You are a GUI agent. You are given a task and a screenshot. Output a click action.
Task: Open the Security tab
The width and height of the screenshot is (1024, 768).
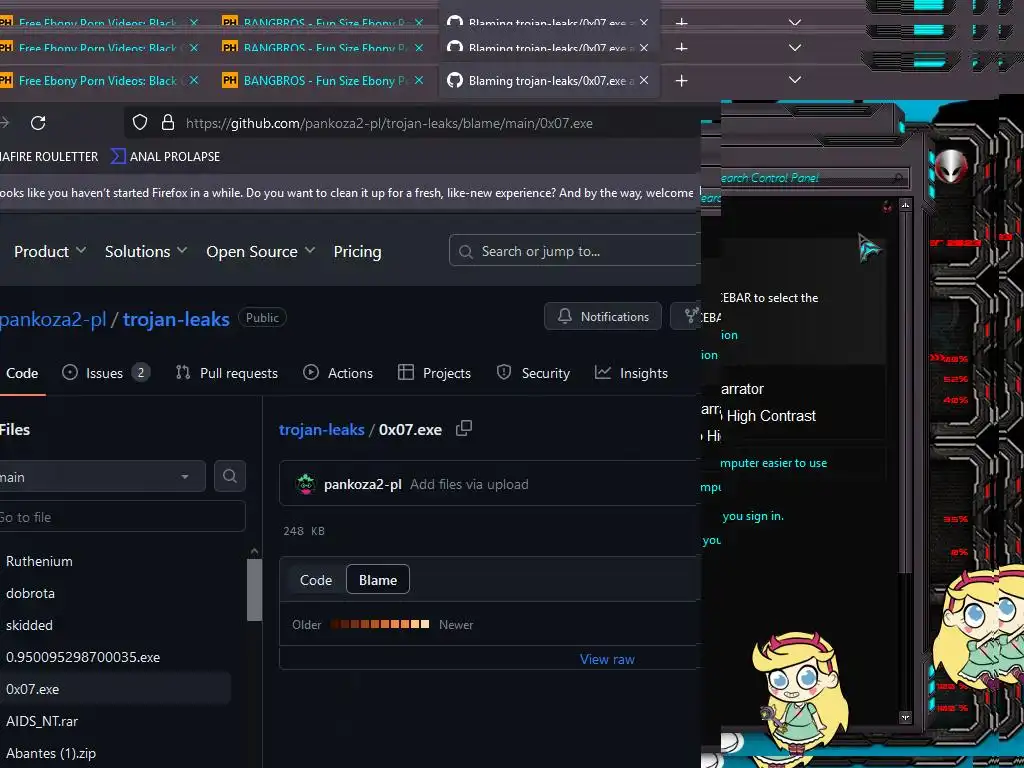(533, 373)
